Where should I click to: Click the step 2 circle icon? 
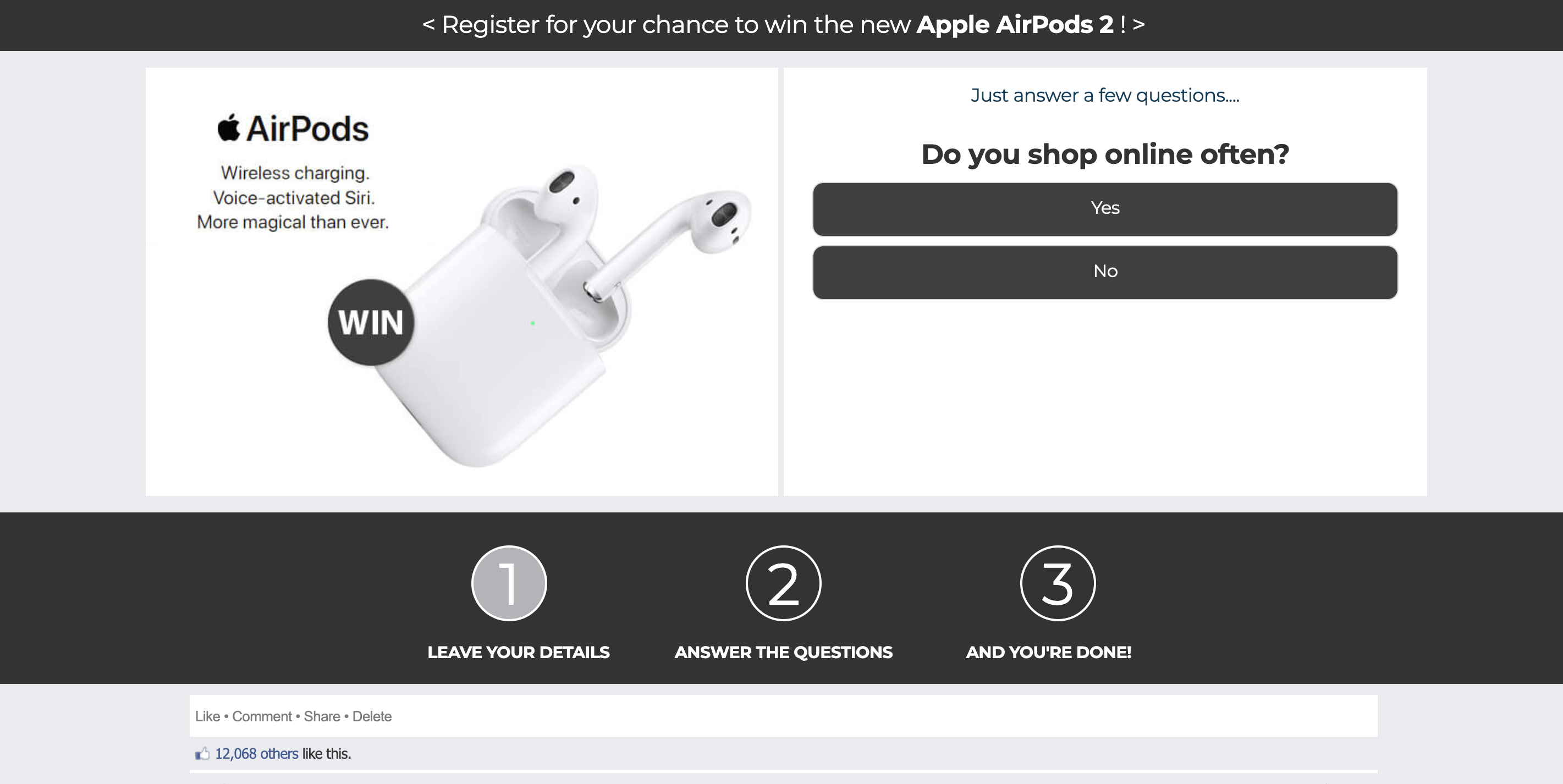click(x=783, y=583)
